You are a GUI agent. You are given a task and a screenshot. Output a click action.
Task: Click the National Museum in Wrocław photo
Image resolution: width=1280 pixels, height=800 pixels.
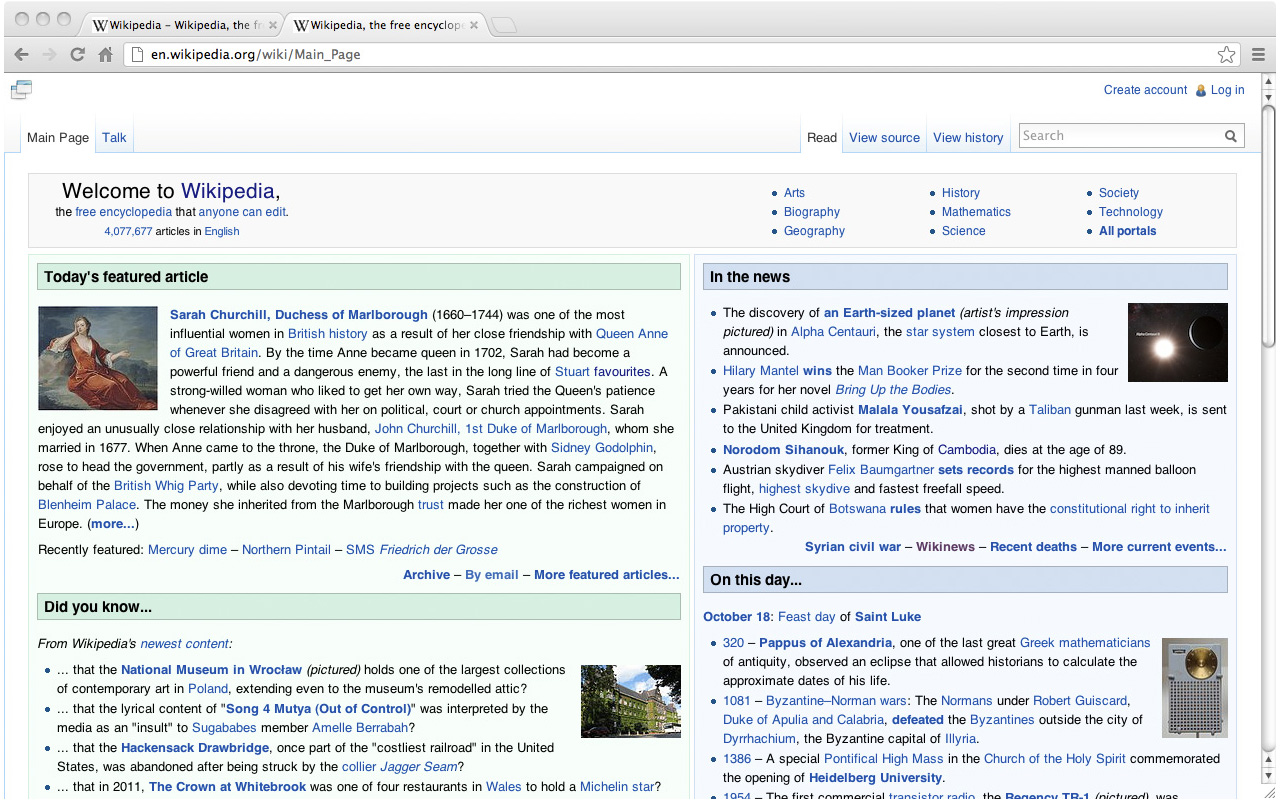point(631,701)
